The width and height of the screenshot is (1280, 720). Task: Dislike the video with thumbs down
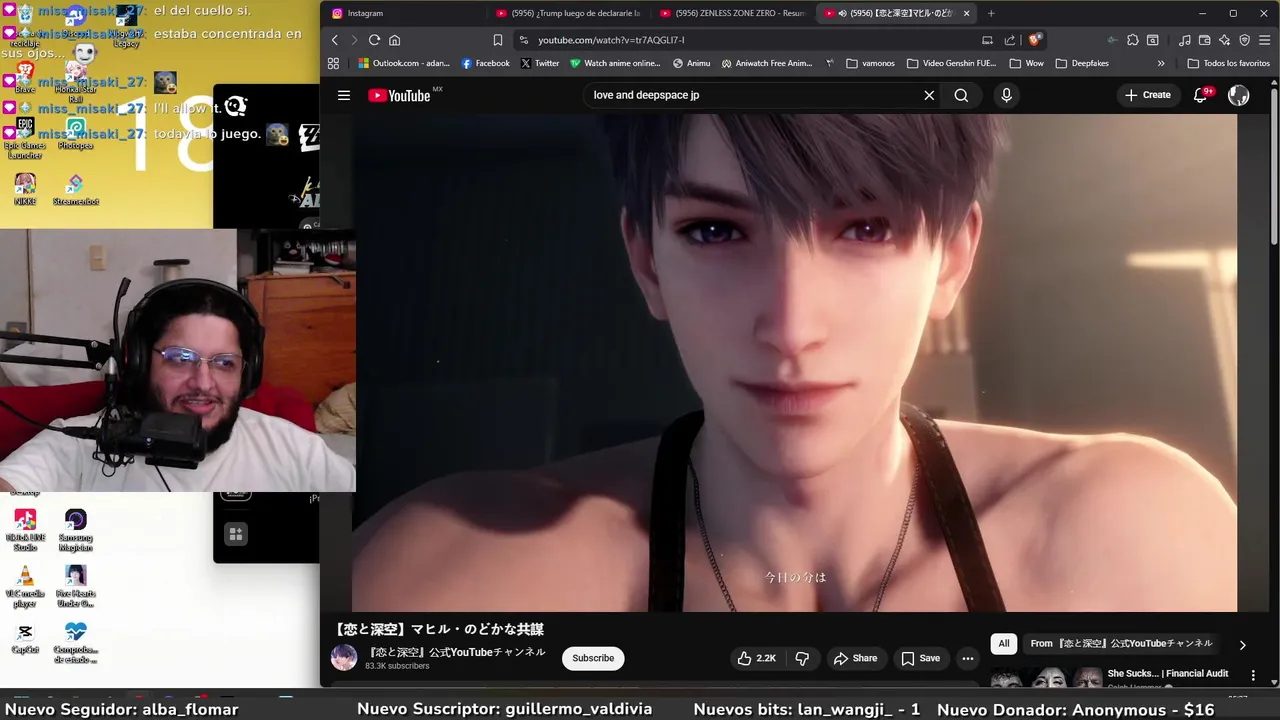tap(802, 658)
